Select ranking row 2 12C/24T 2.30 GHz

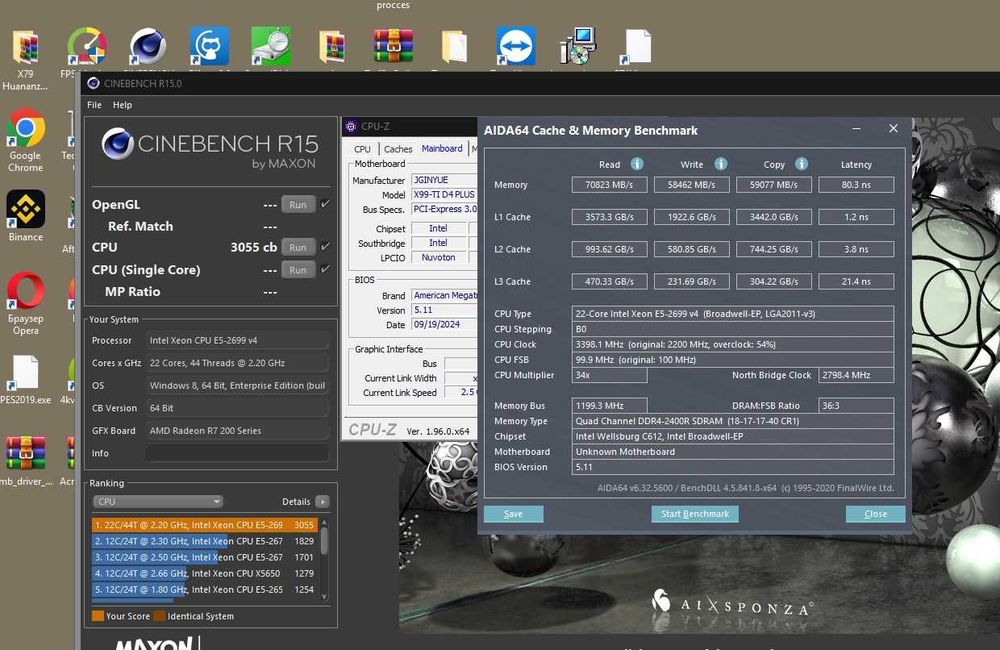205,541
